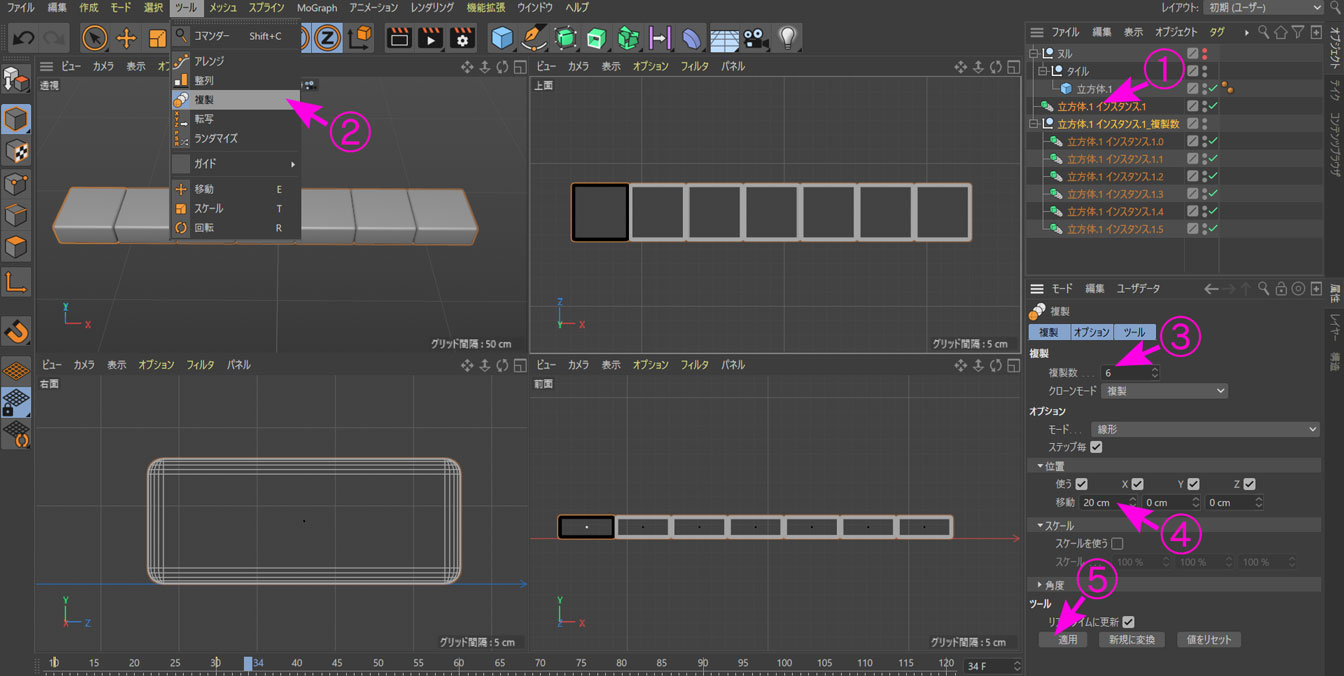Select the Move tool in top toolbar

126,39
